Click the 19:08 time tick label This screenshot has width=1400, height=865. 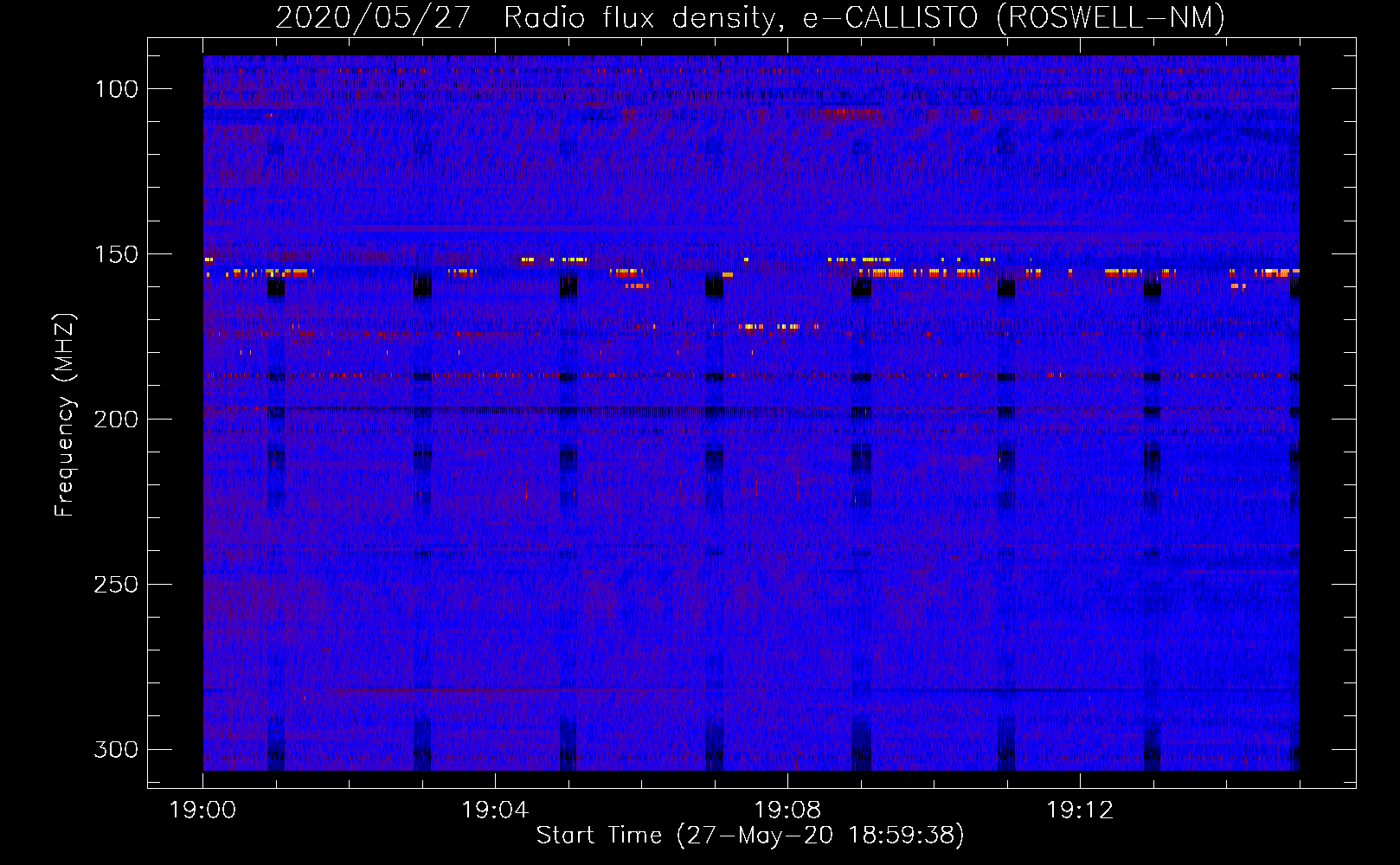787,811
